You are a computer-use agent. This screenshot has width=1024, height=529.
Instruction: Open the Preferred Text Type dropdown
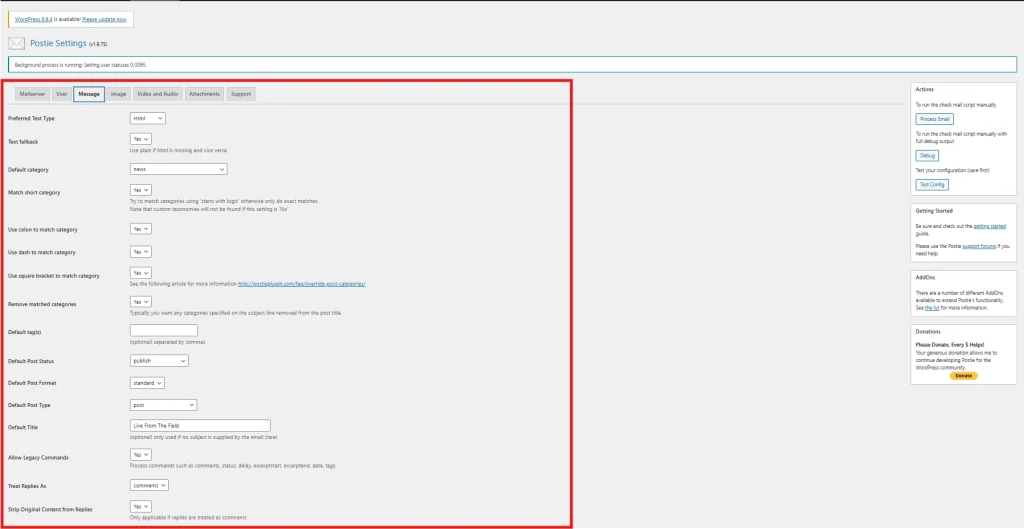(148, 118)
